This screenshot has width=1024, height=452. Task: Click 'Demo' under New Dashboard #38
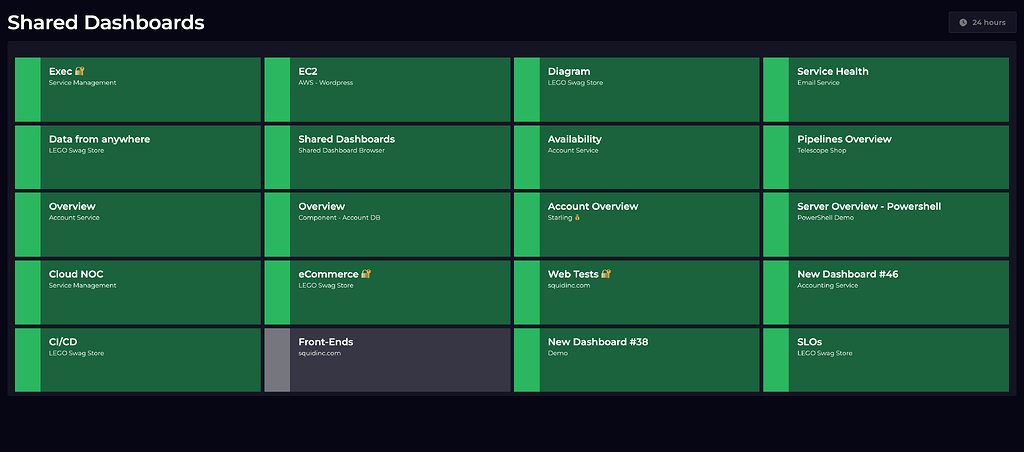(x=558, y=353)
